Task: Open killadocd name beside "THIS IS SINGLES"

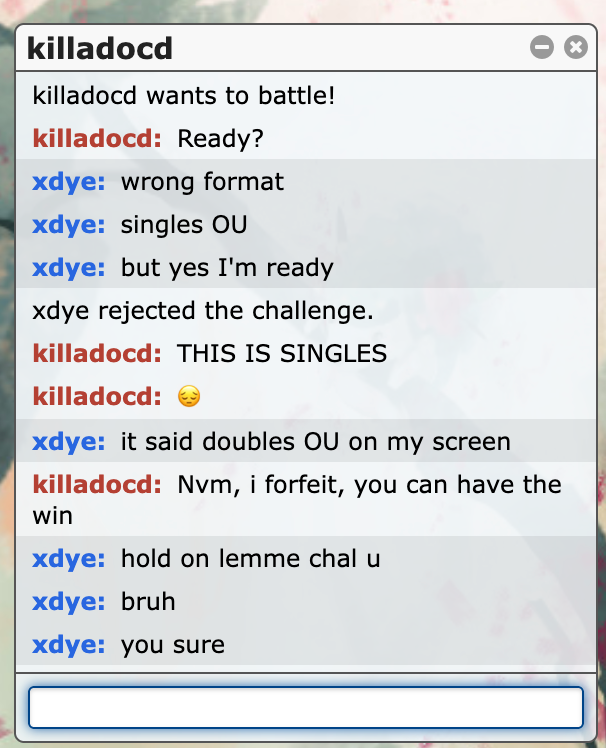Action: coord(97,353)
